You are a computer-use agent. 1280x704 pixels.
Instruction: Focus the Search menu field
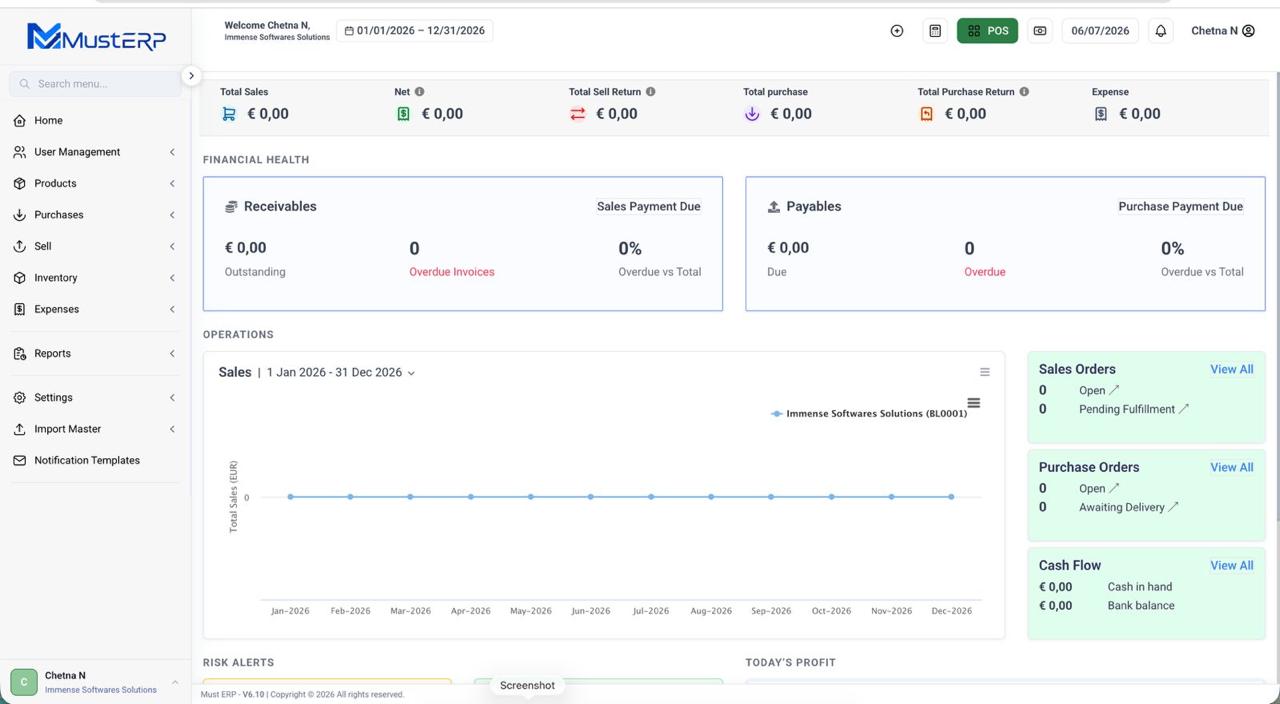click(x=95, y=84)
